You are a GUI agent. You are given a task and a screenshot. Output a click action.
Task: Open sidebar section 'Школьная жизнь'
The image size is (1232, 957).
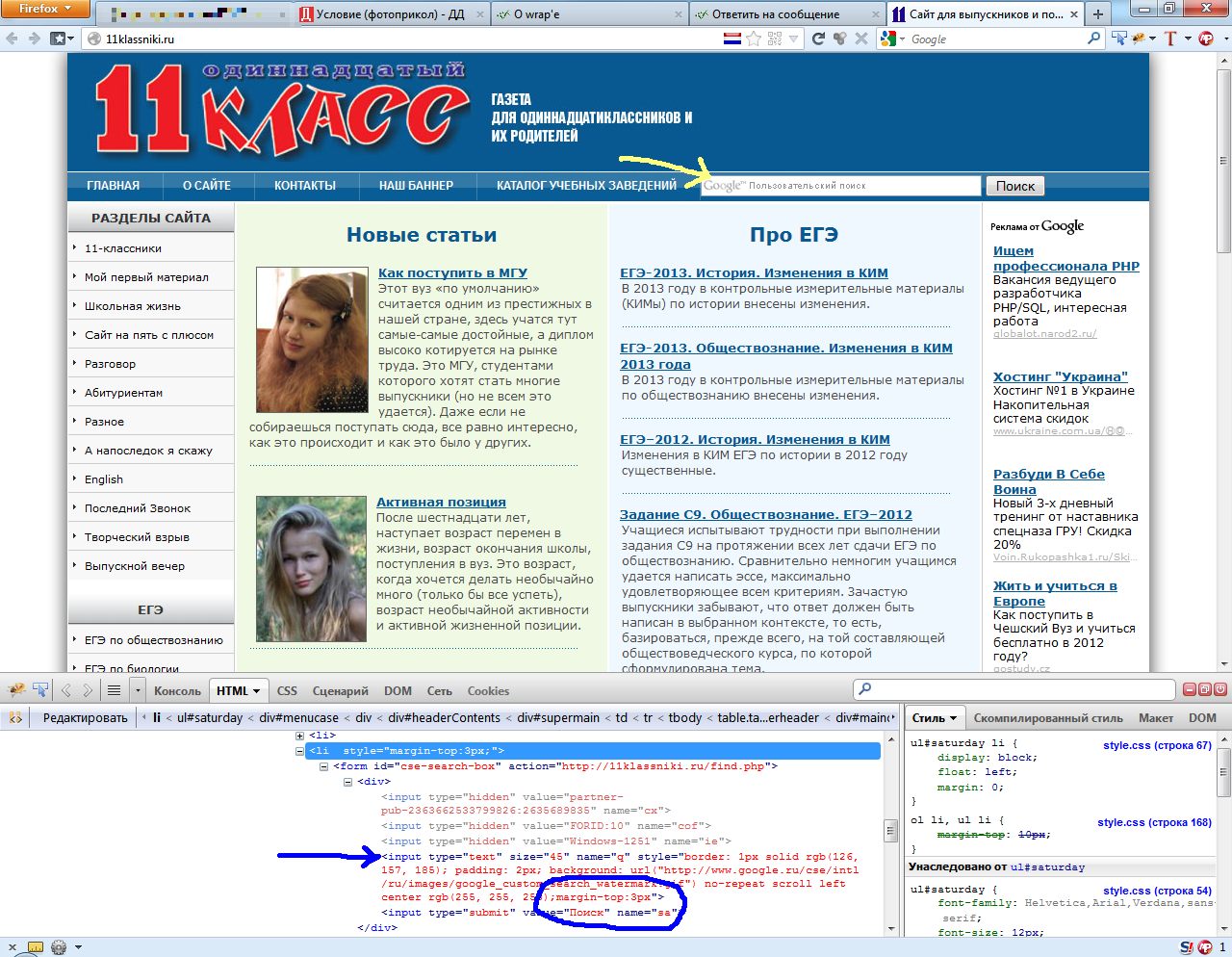point(132,305)
